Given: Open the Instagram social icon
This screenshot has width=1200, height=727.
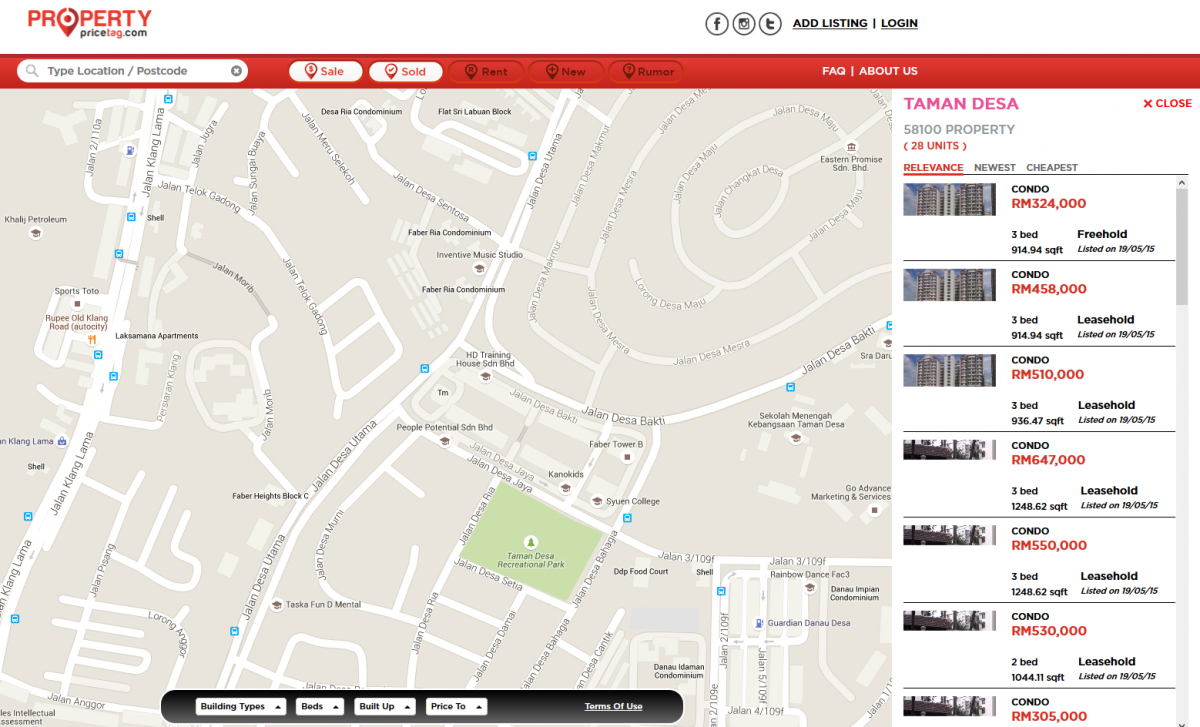Looking at the screenshot, I should [743, 24].
